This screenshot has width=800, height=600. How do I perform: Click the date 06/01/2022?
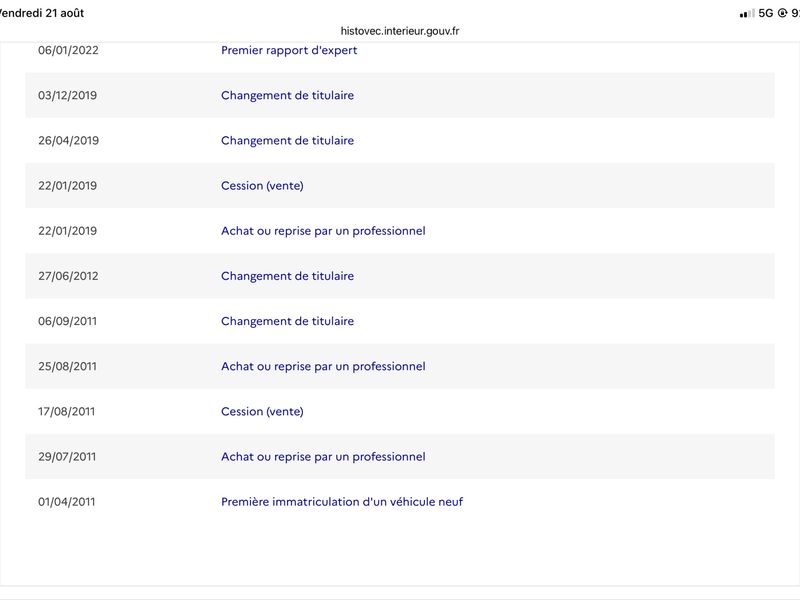[x=68, y=50]
